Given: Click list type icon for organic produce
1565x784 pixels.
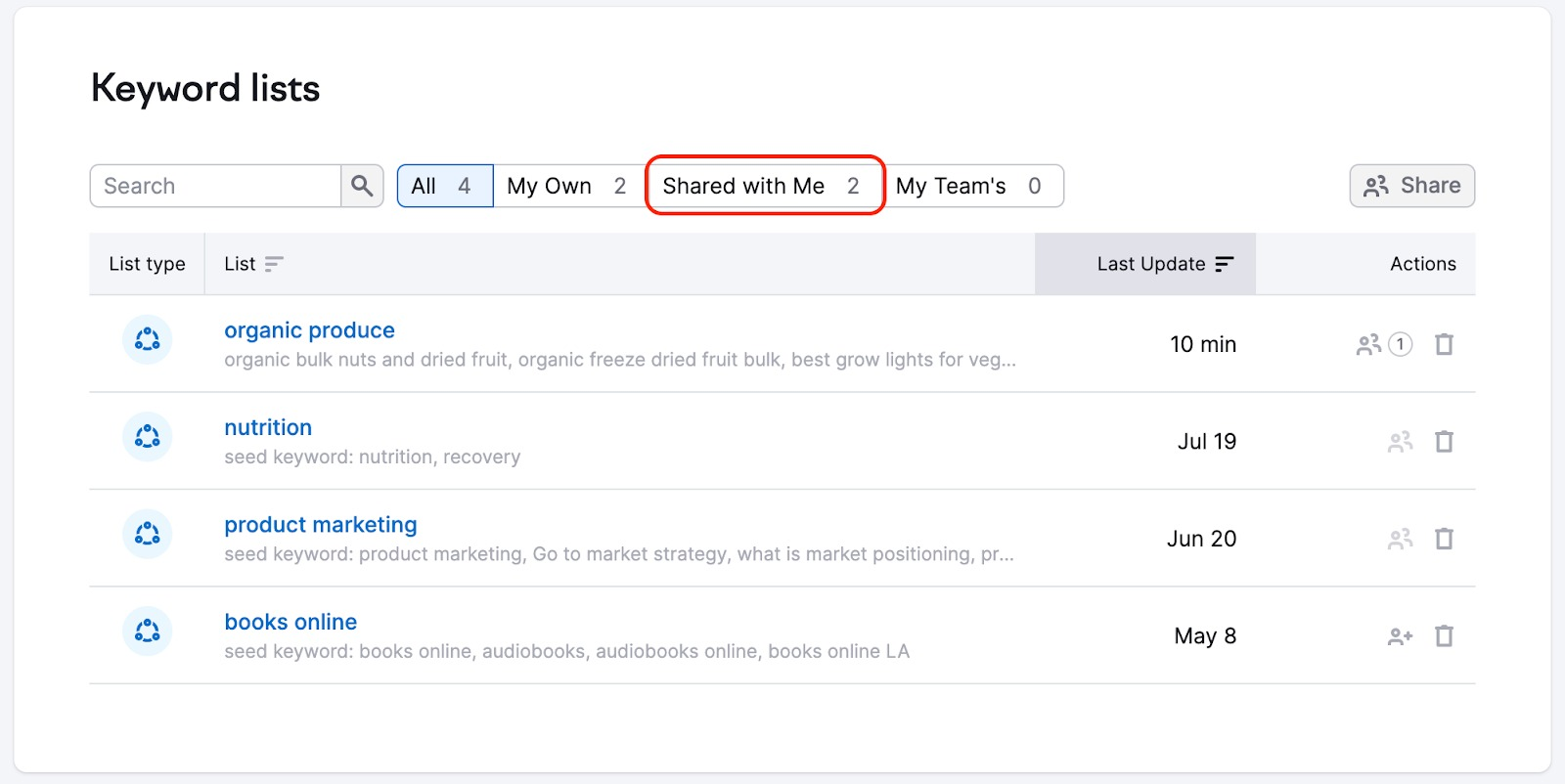Looking at the screenshot, I should pyautogui.click(x=147, y=339).
